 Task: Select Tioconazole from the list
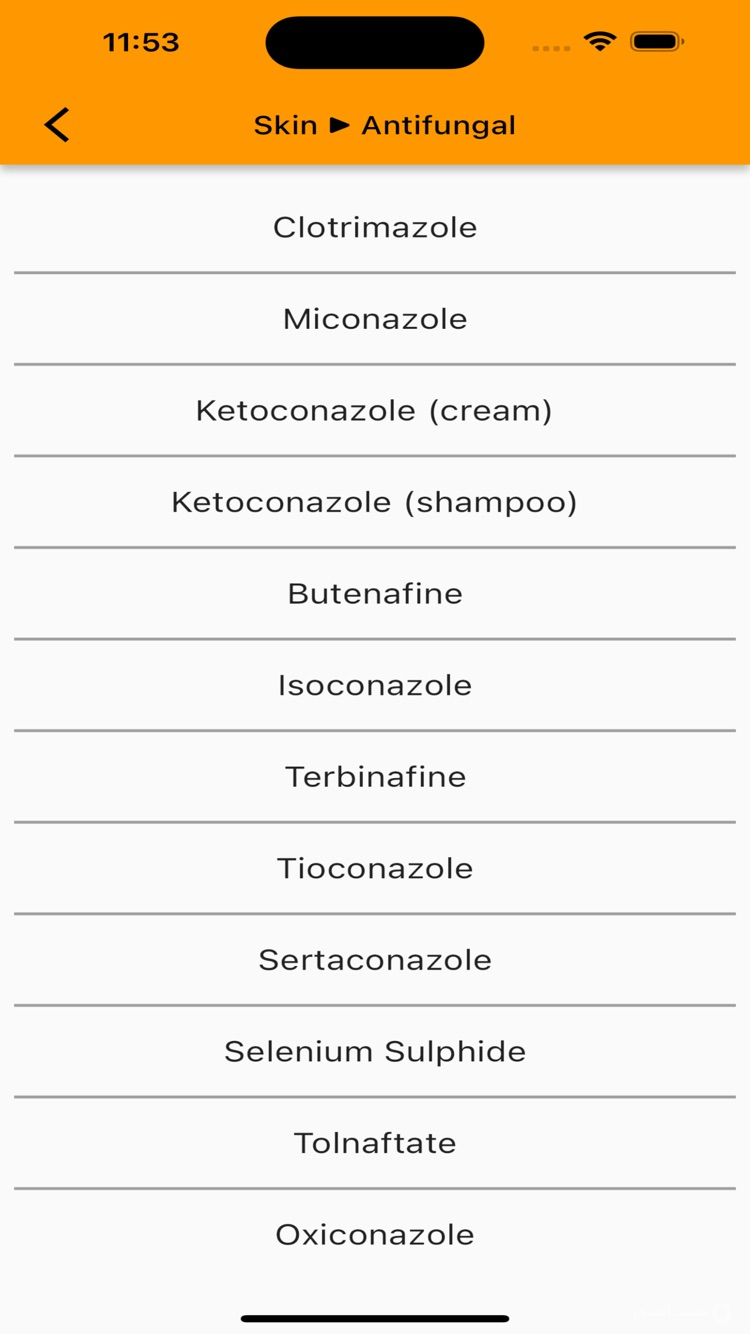(375, 868)
